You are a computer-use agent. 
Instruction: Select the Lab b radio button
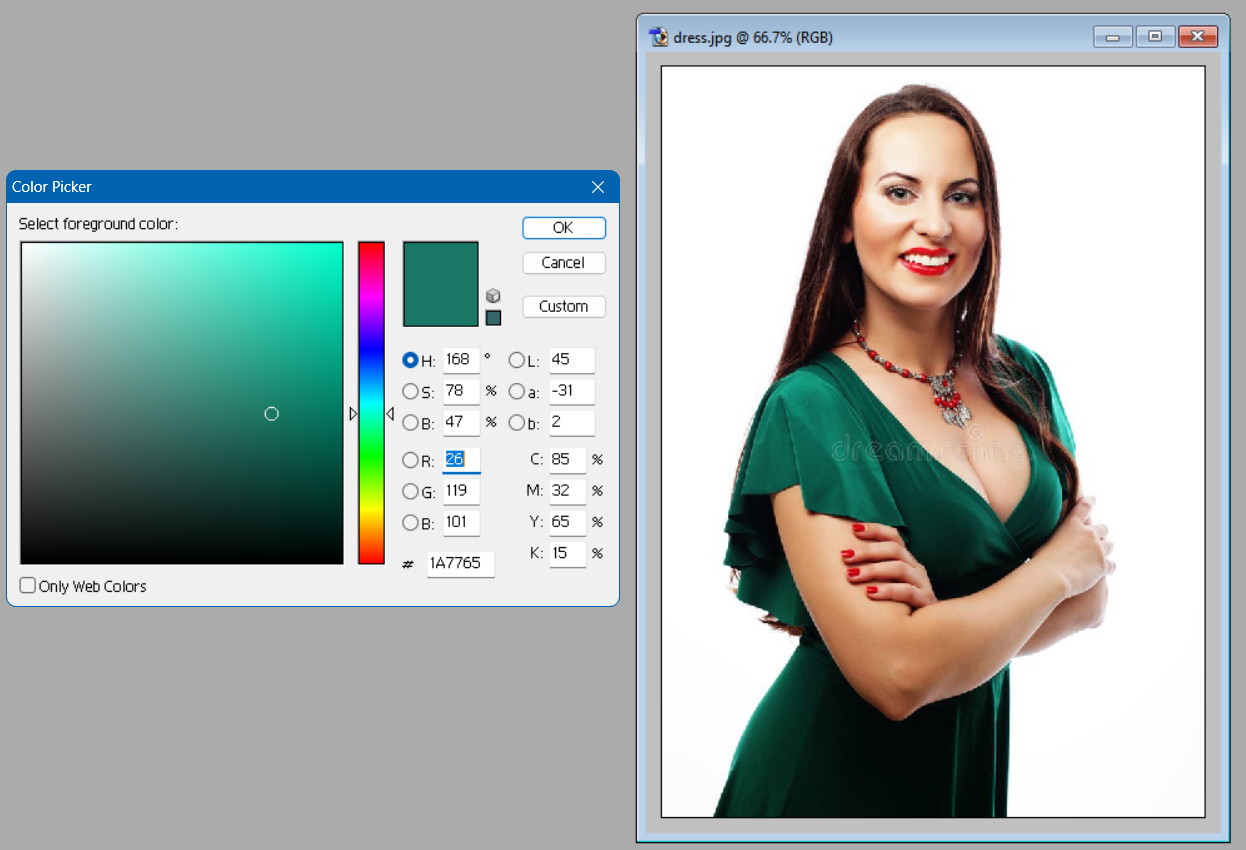pos(516,423)
